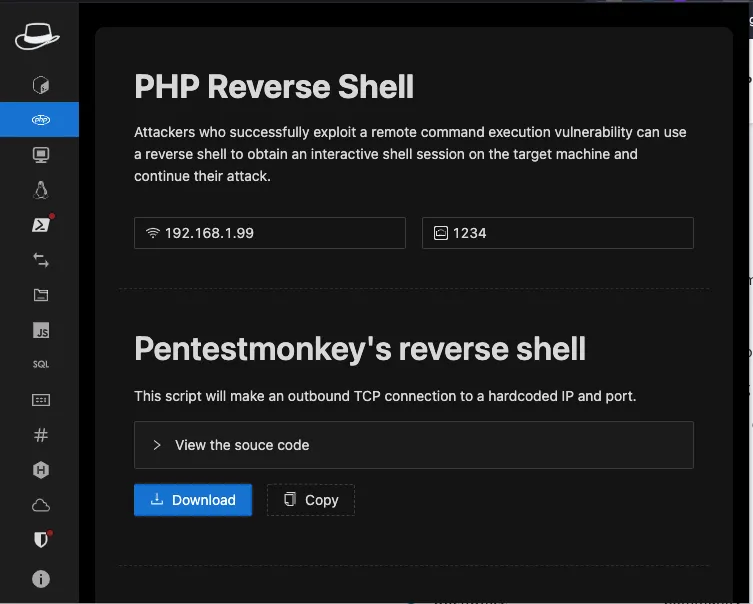Open the Reverse Shell hexagon sidebar icon

[40, 85]
